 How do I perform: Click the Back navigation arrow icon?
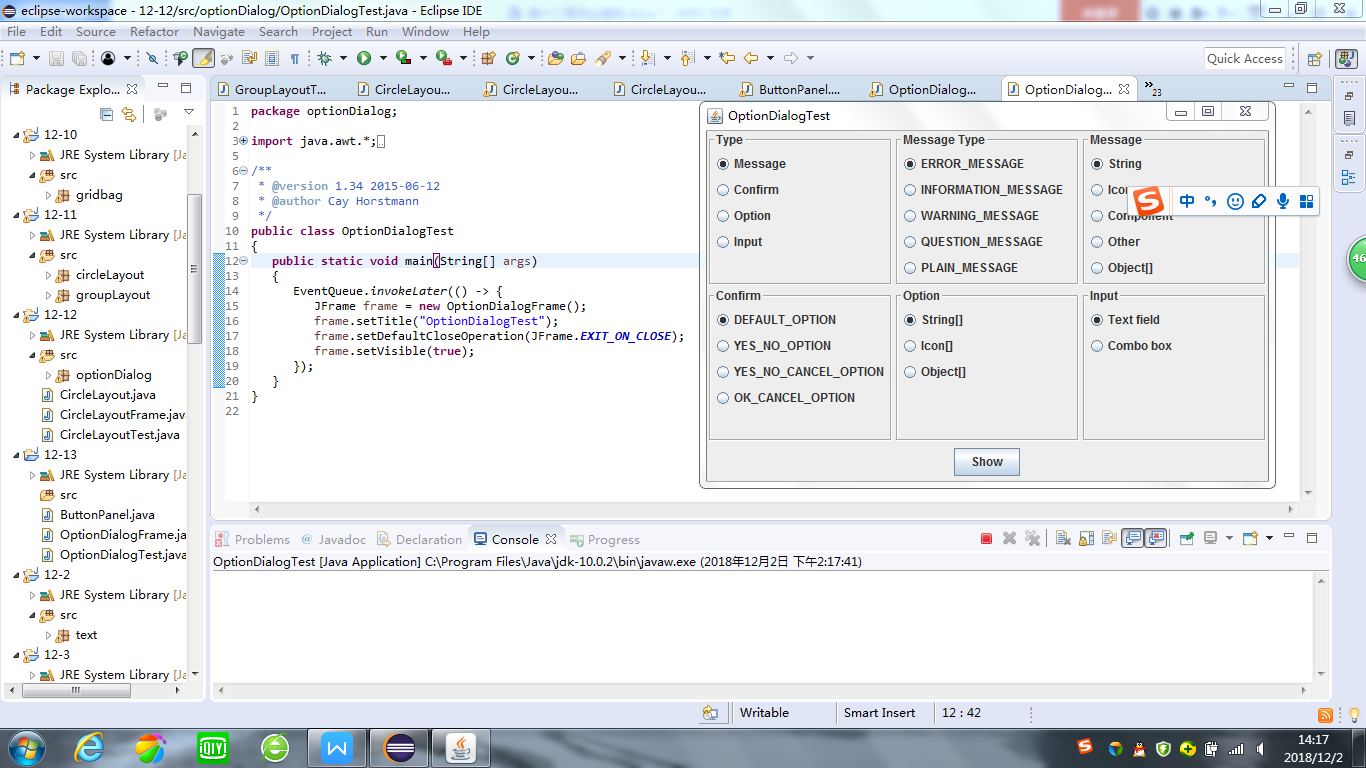click(x=751, y=58)
